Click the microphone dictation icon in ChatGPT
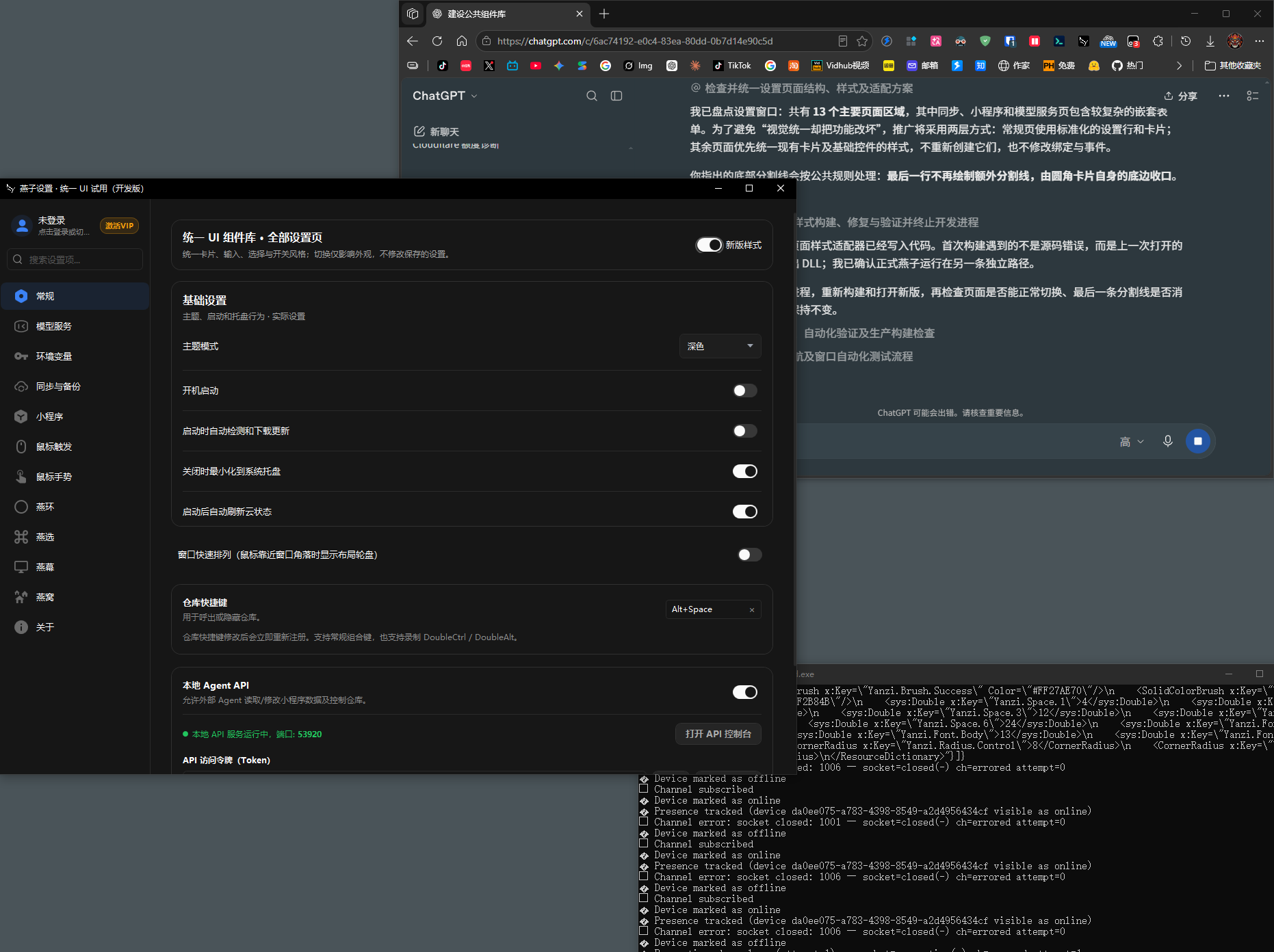Screen dimensions: 1274x952 coord(1168,441)
